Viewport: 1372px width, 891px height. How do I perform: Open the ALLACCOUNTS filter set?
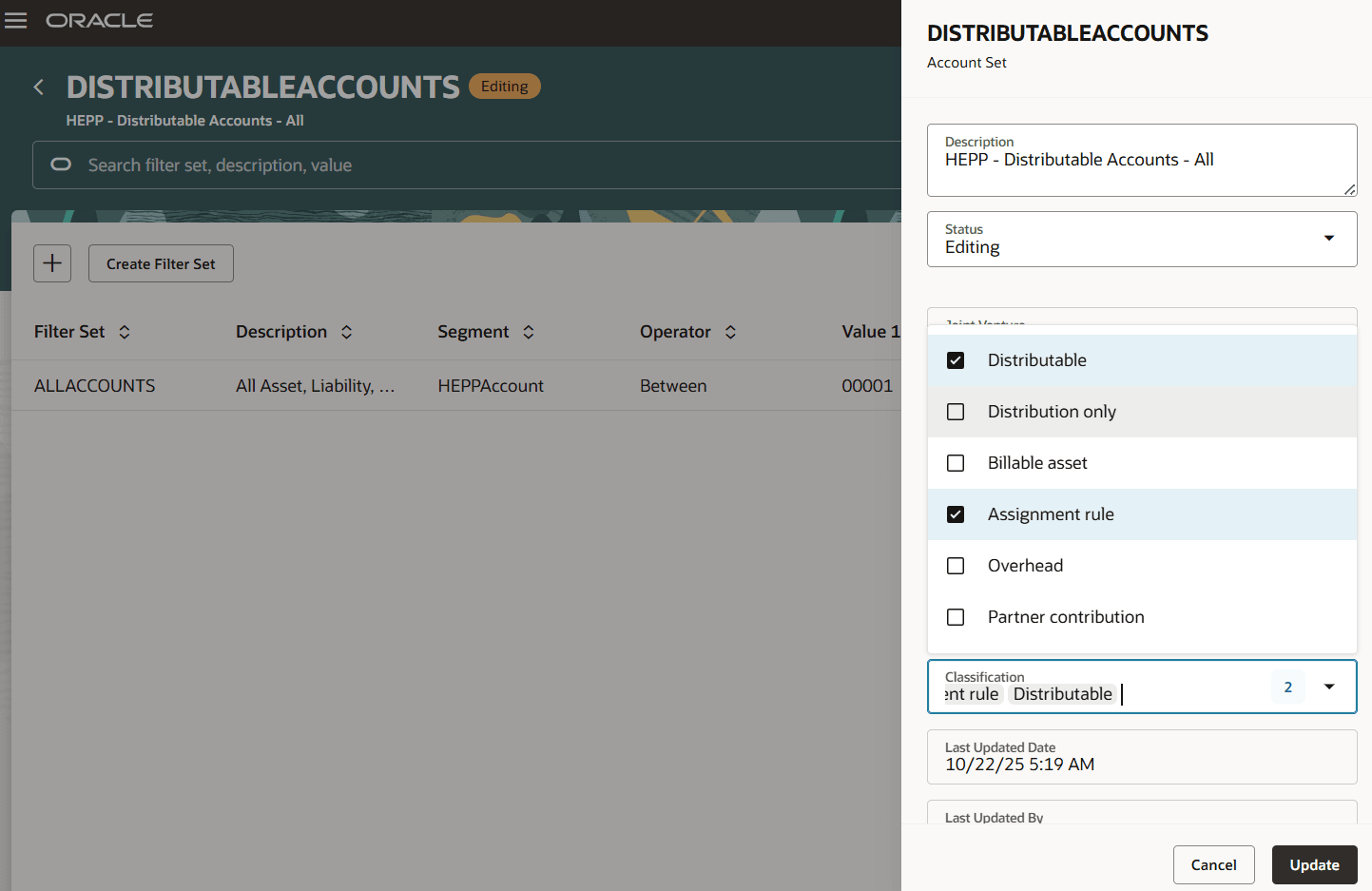94,385
